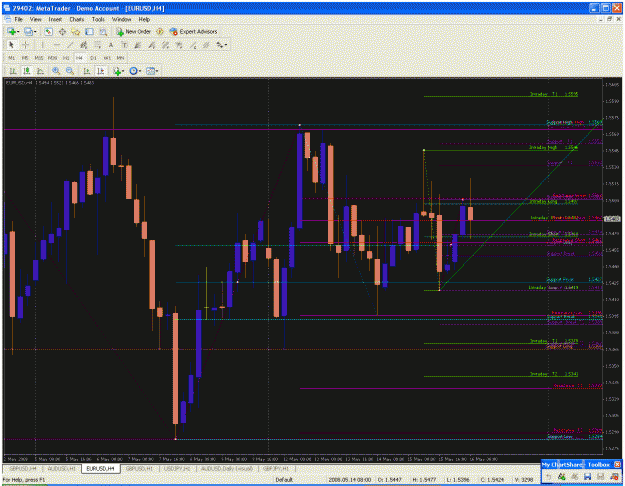Screen dimensions: 625x486
Task: Select the H1 timeframe
Action: point(66,58)
